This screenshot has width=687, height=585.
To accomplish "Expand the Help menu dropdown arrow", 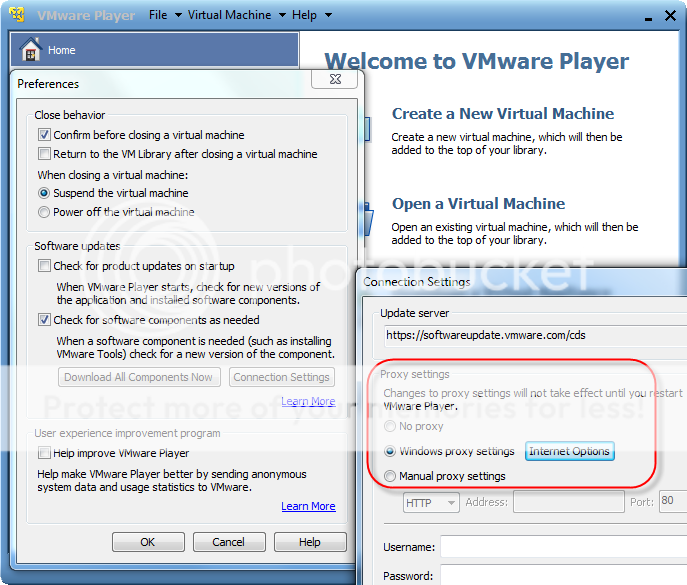I will click(x=328, y=15).
